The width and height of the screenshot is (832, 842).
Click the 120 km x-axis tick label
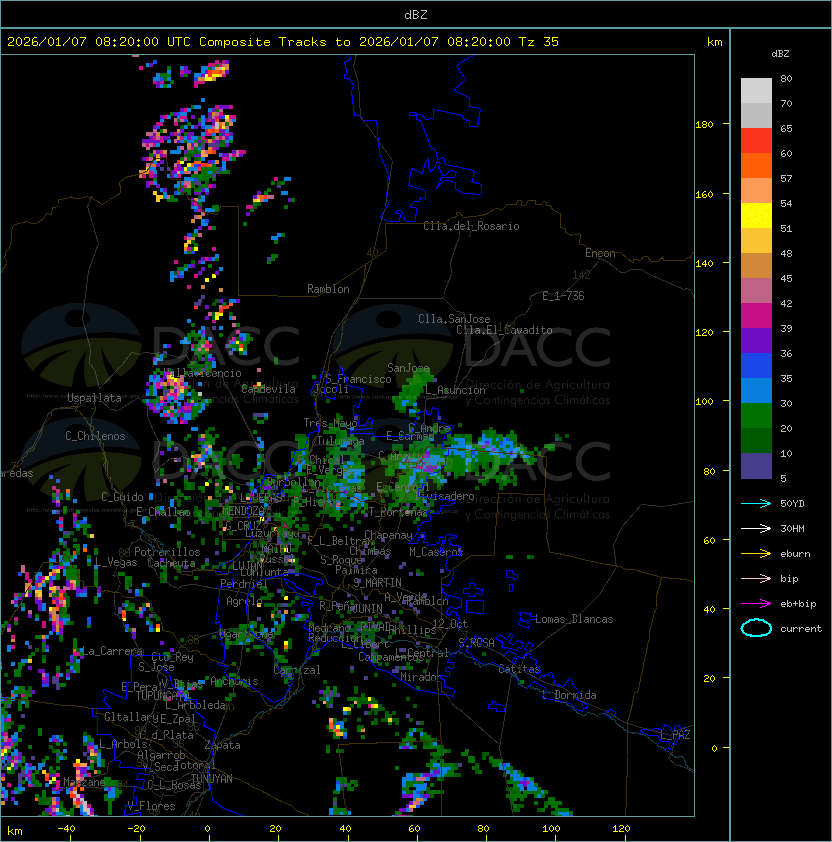[621, 829]
